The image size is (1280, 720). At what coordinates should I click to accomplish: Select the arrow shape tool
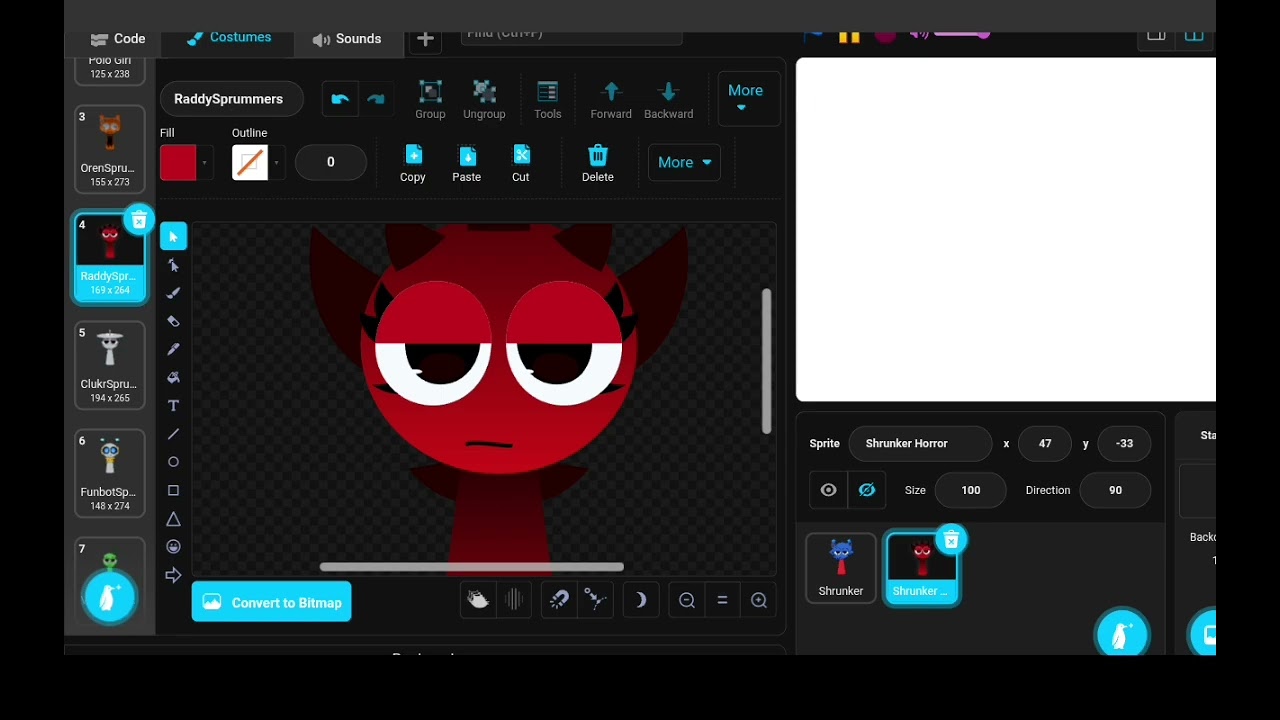(173, 575)
